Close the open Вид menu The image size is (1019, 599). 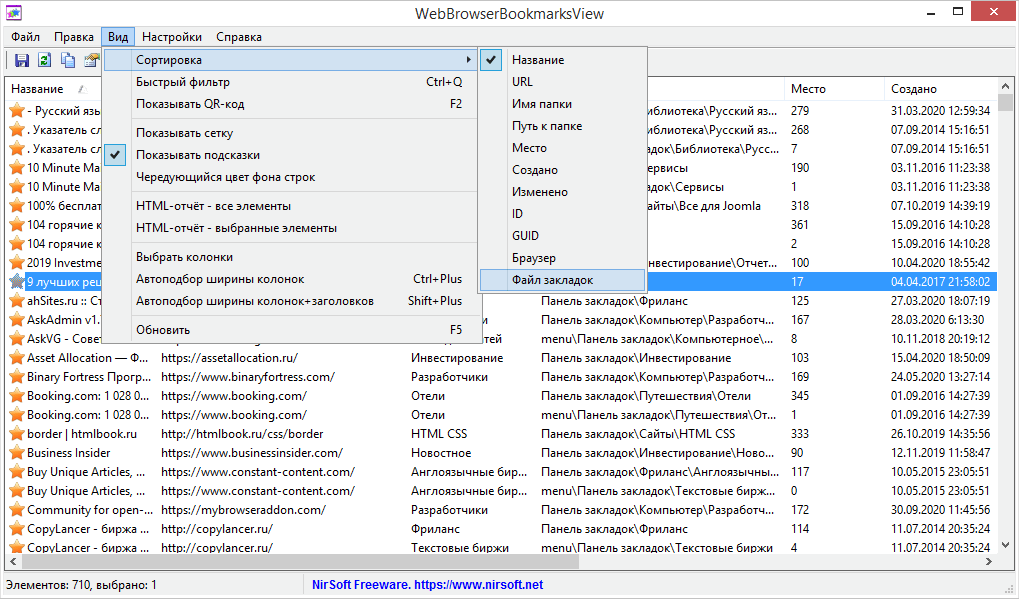pos(118,37)
